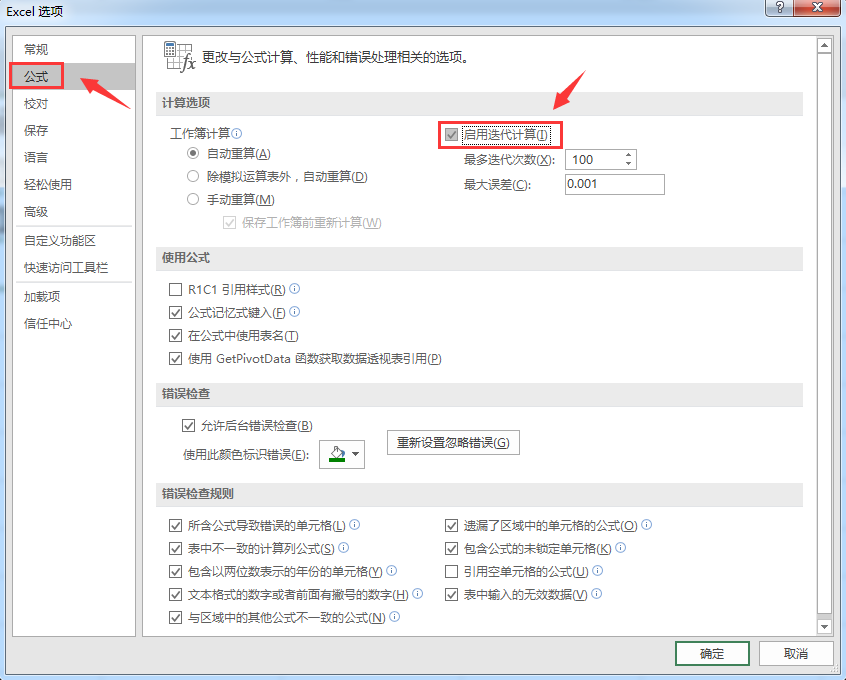The width and height of the screenshot is (846, 680).
Task: Enable R1C1 引用样式 checkbox
Action: [175, 290]
